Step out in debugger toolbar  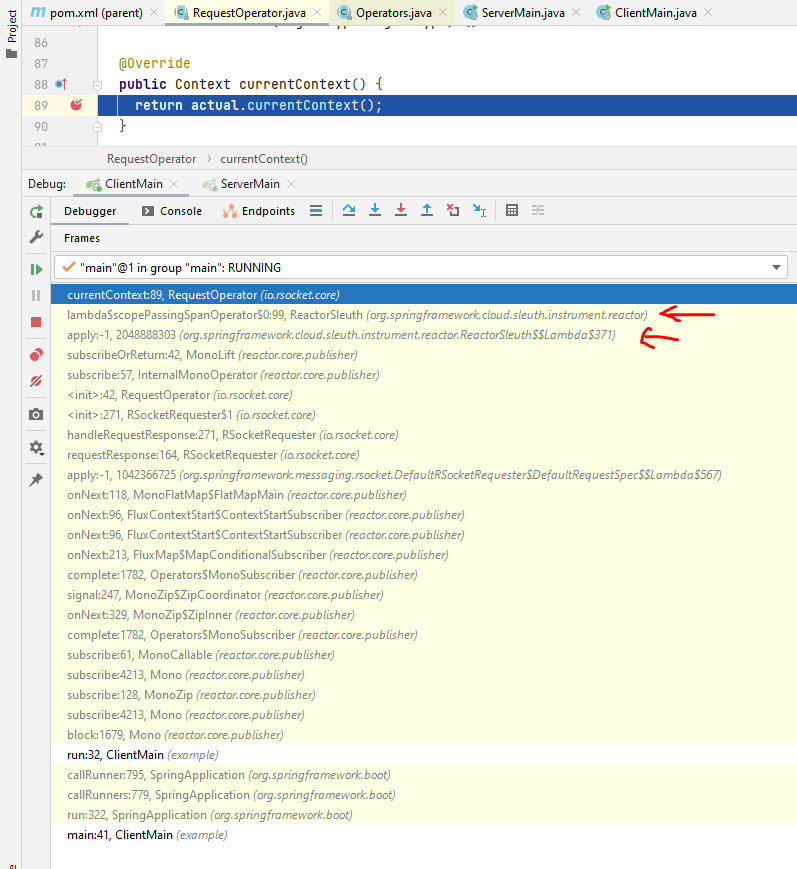pos(427,210)
